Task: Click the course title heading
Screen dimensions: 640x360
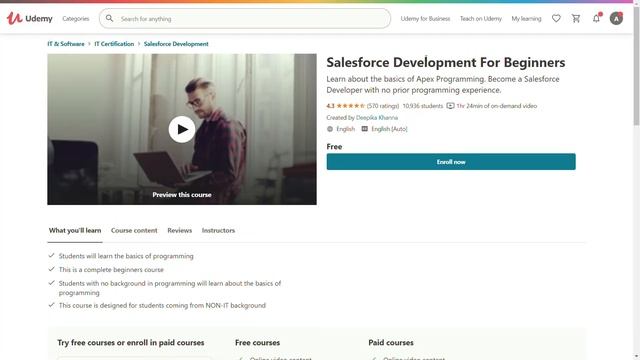Action: tap(446, 62)
